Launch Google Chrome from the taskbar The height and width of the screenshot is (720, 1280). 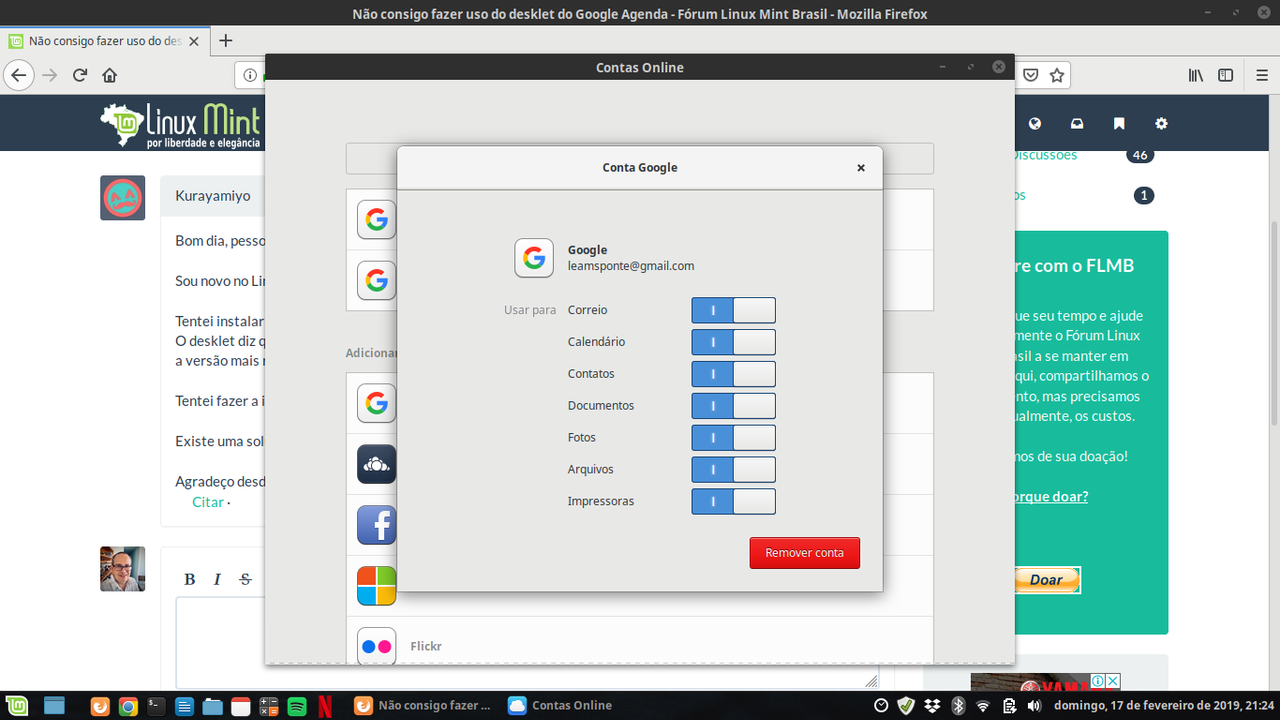128,705
